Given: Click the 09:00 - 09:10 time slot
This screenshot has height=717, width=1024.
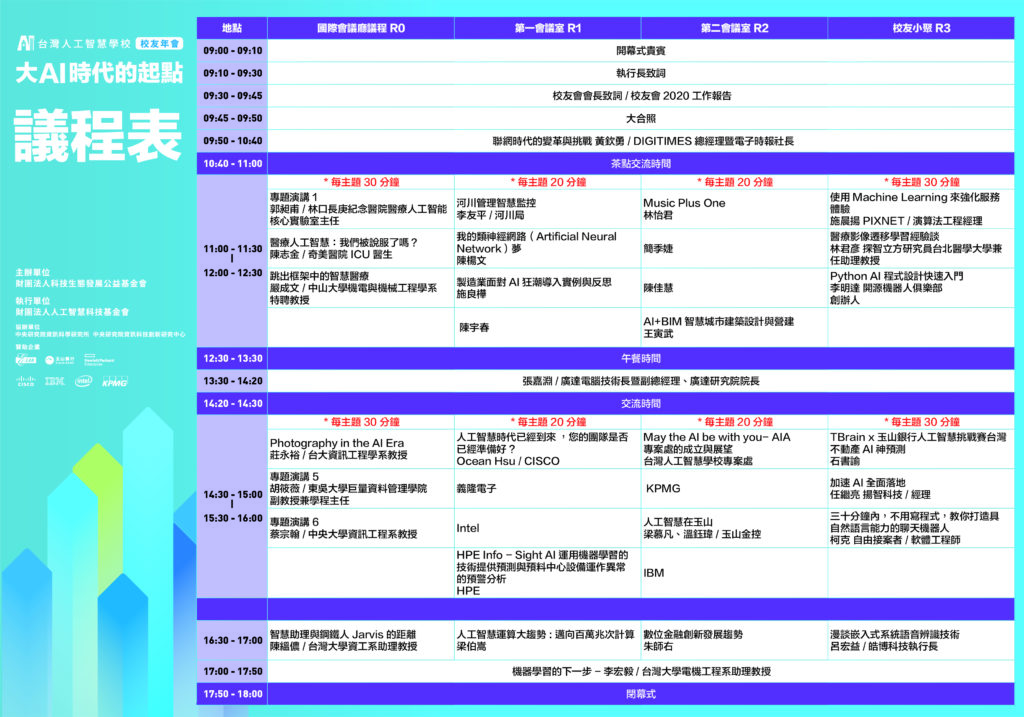Looking at the screenshot, I should [232, 50].
